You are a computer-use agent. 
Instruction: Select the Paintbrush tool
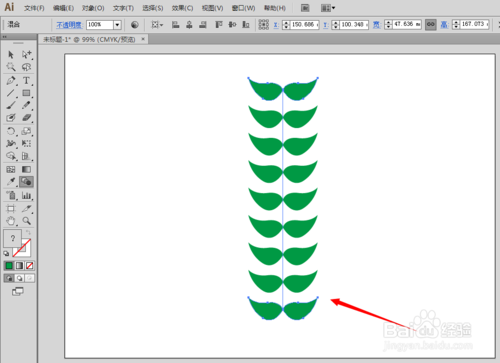(11, 105)
